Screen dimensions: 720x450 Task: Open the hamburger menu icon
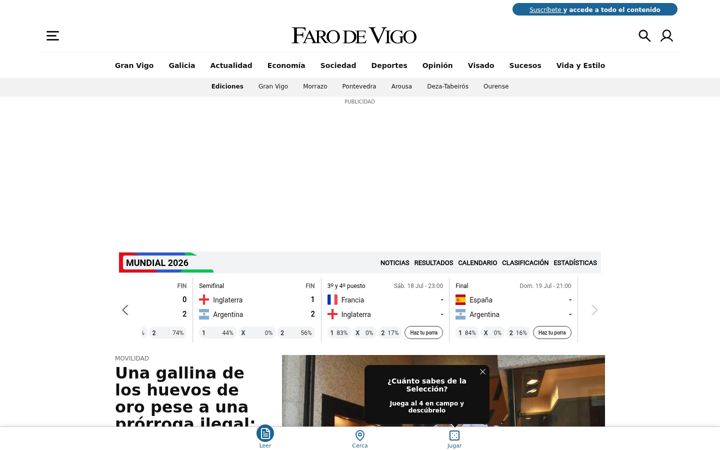tap(52, 36)
